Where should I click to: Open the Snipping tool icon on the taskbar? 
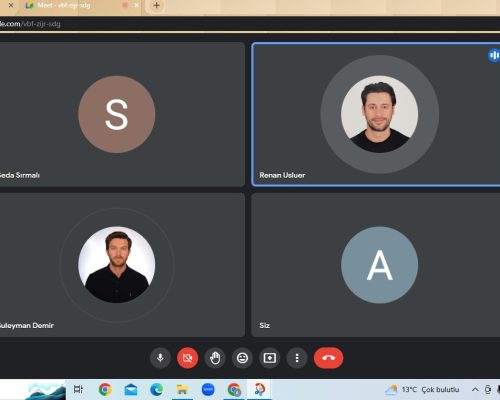(x=259, y=389)
